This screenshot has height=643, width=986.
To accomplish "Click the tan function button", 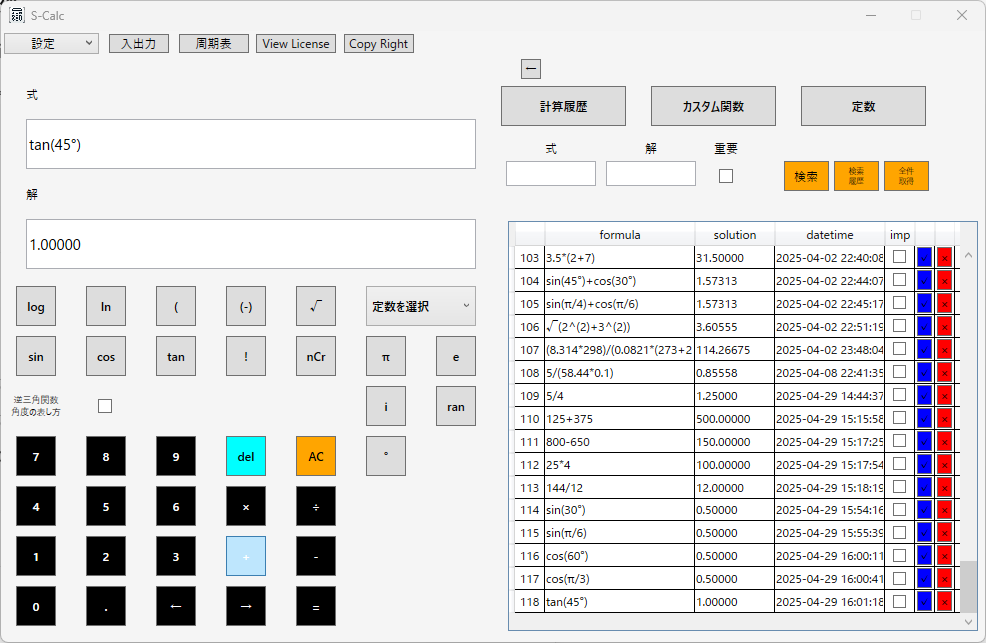I will [176, 356].
